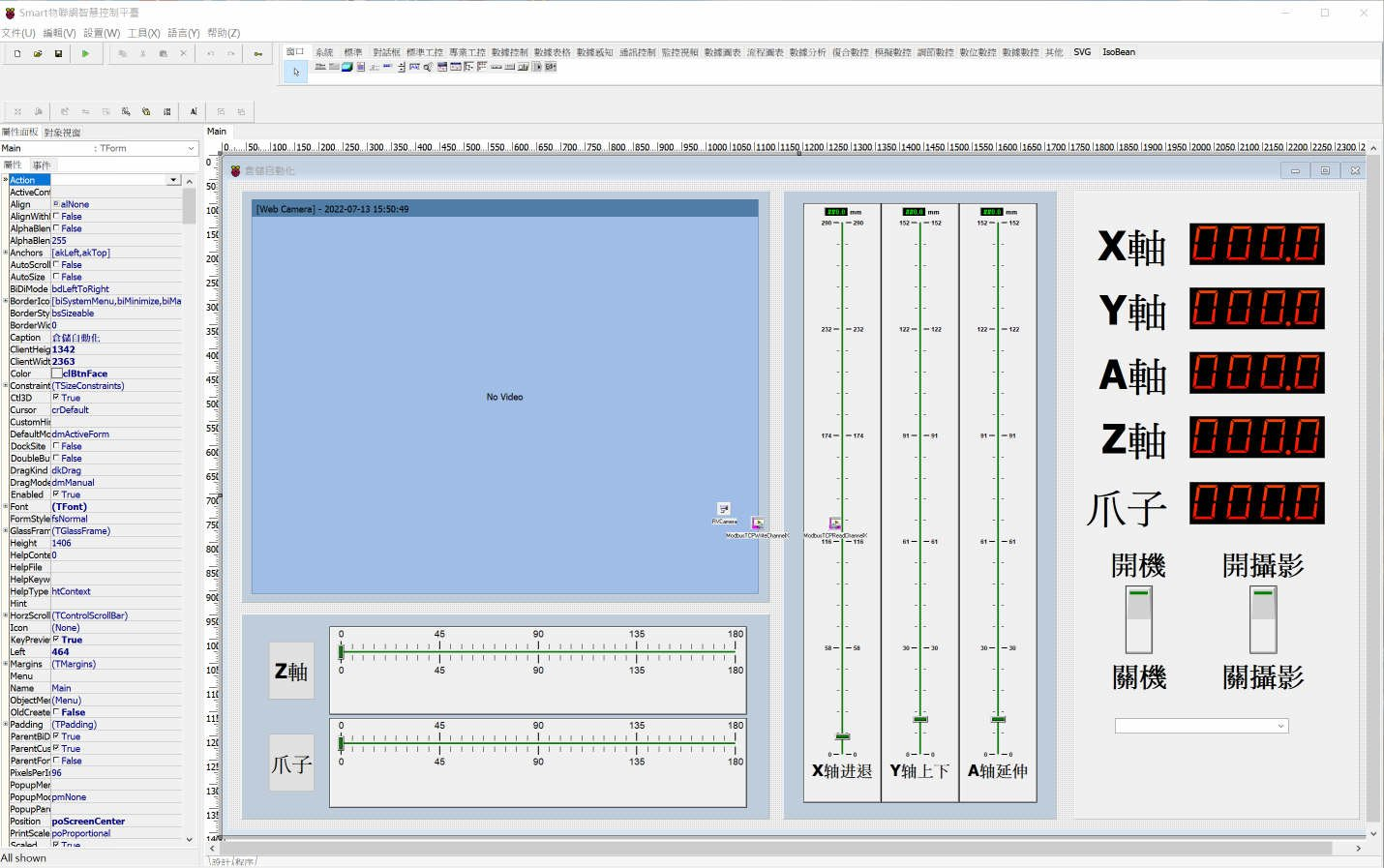Select the PVCamera component icon on the form
Viewport: 1384px width, 868px height.
pyautogui.click(x=723, y=509)
